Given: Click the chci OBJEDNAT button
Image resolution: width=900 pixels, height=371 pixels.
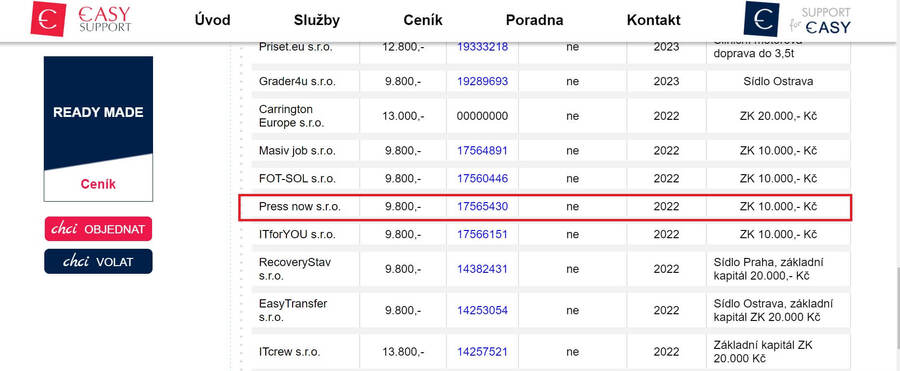Looking at the screenshot, I should (98, 229).
